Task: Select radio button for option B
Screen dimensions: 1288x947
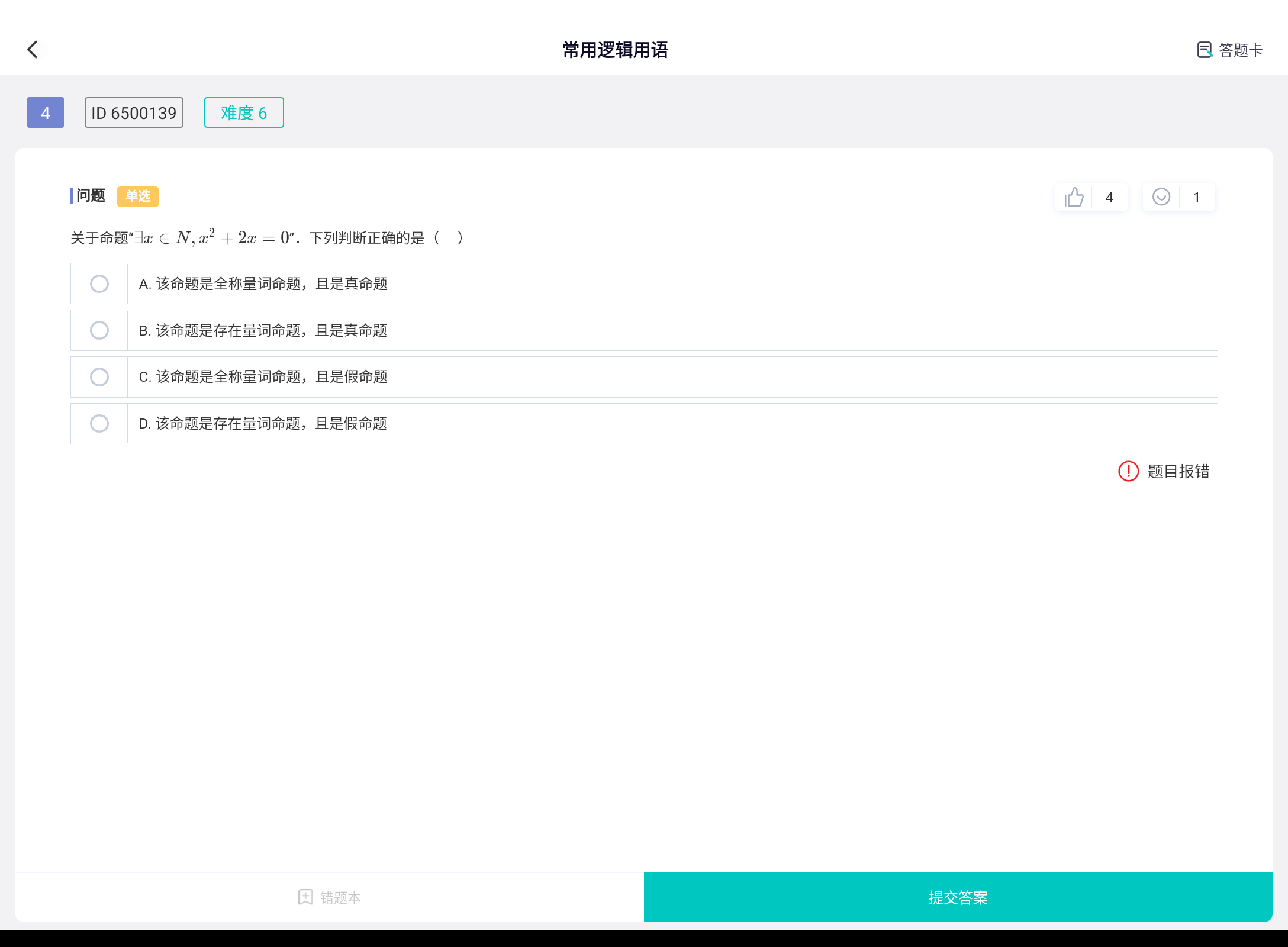Action: 99,330
